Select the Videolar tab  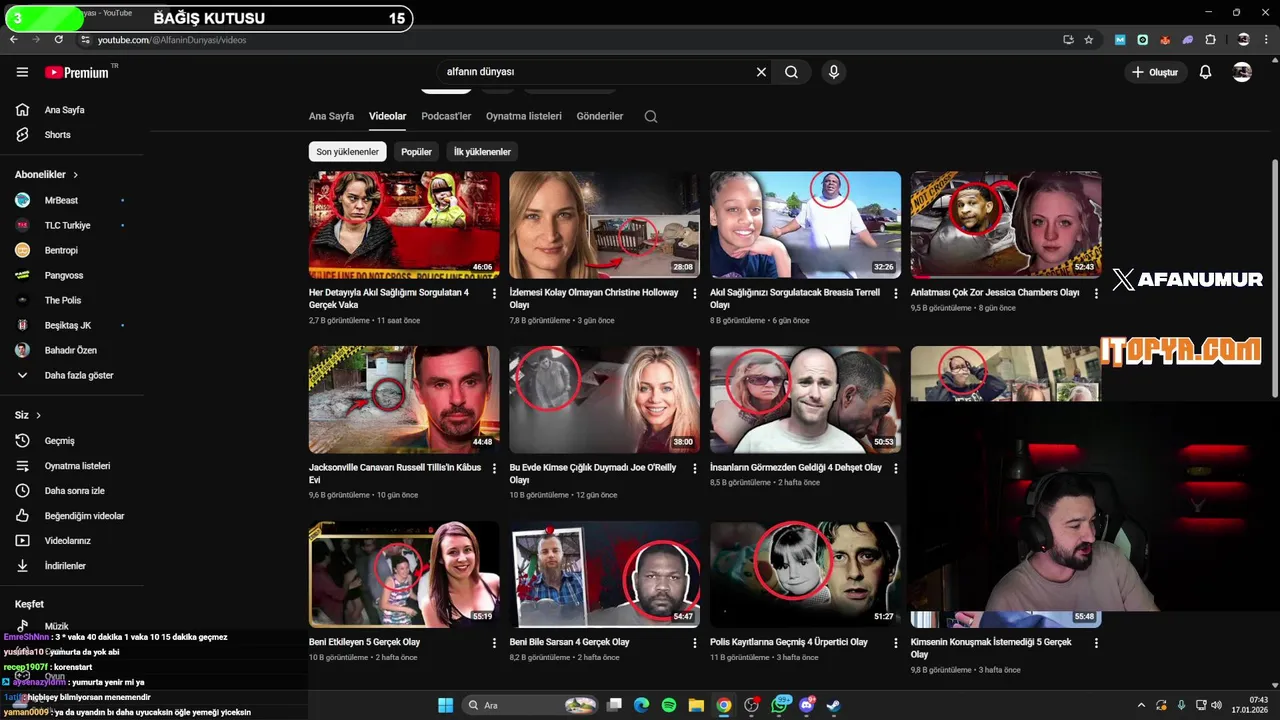coord(387,116)
